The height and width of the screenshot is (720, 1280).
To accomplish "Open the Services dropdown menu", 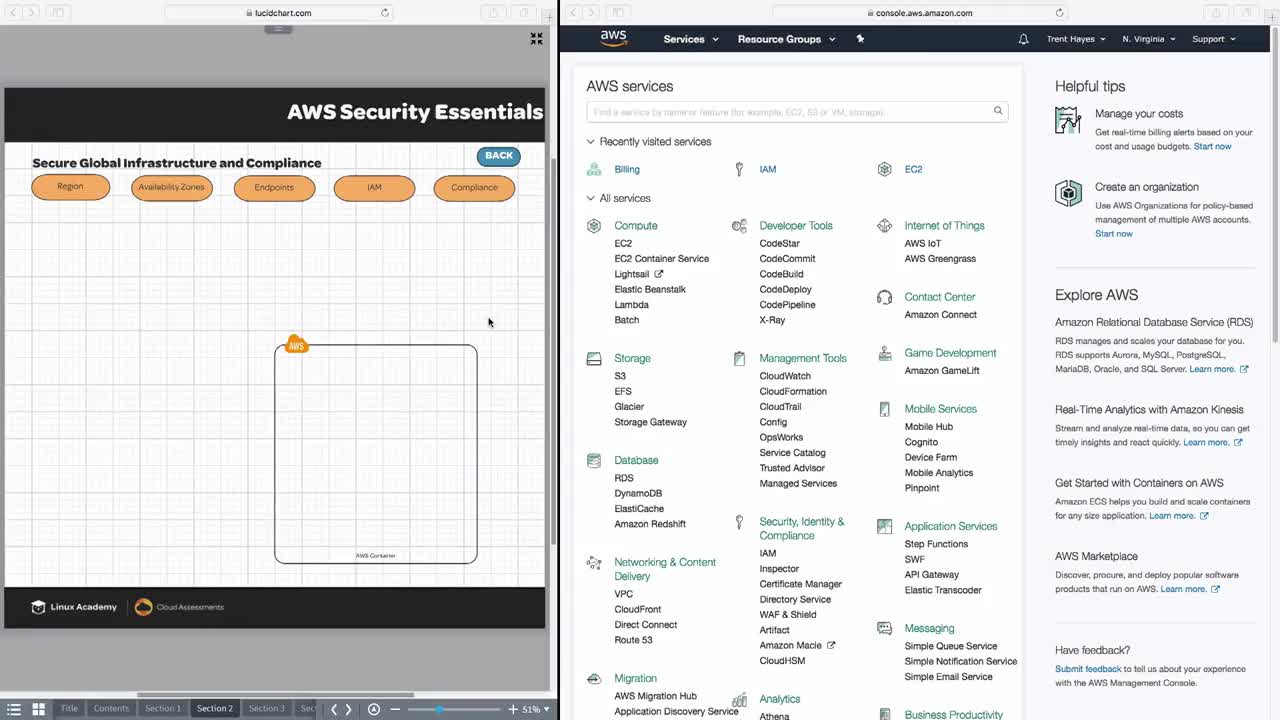I will [x=691, y=39].
